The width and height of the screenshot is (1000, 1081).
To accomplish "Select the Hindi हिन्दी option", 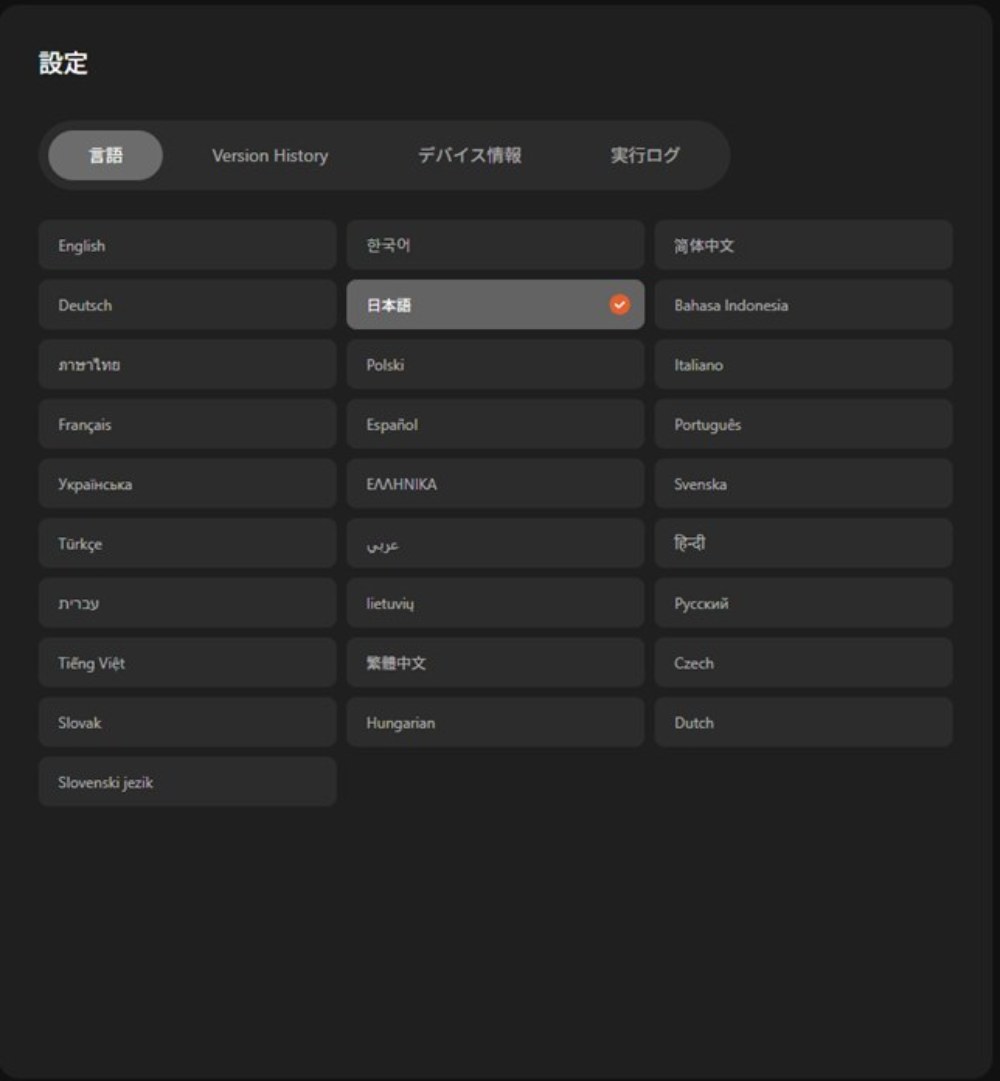I will (804, 544).
